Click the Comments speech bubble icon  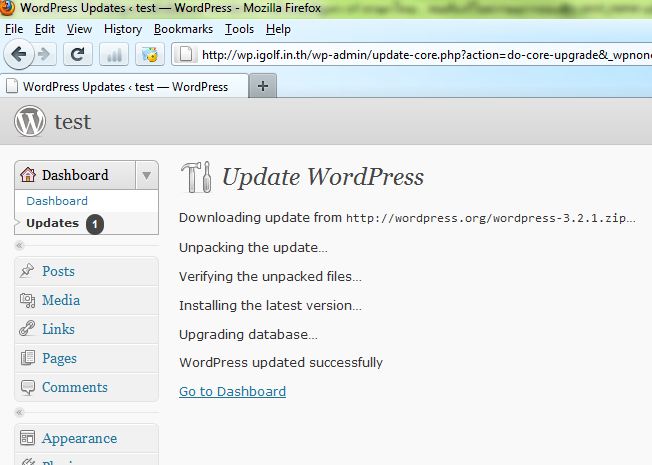point(28,387)
